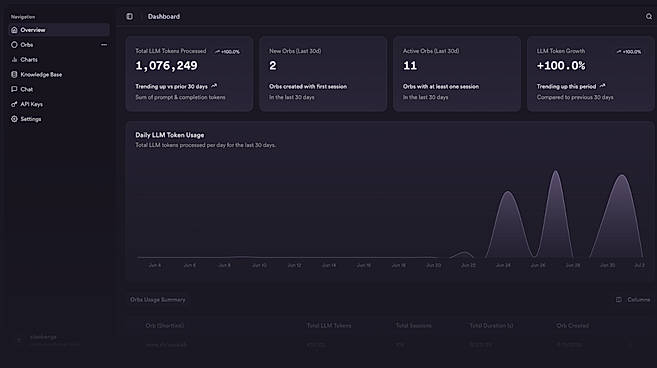Click the Orbs circle icon
657x368 pixels.
coord(14,44)
